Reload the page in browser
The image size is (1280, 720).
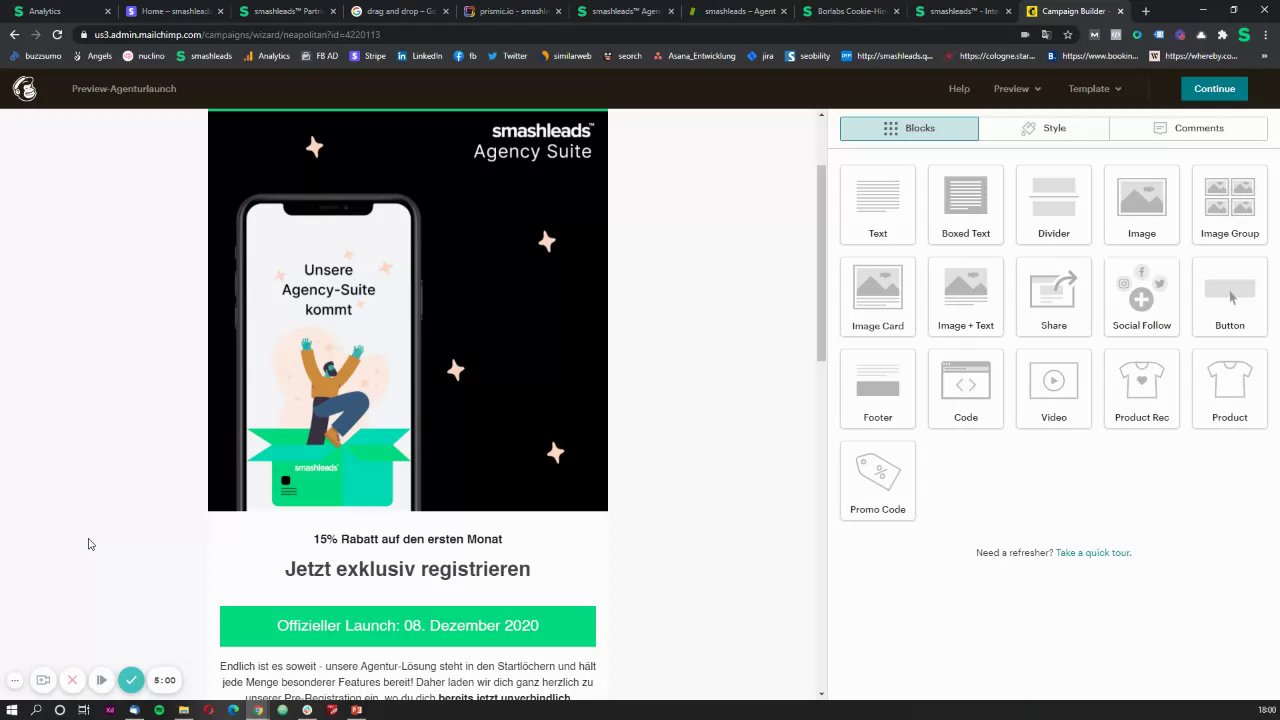click(57, 34)
